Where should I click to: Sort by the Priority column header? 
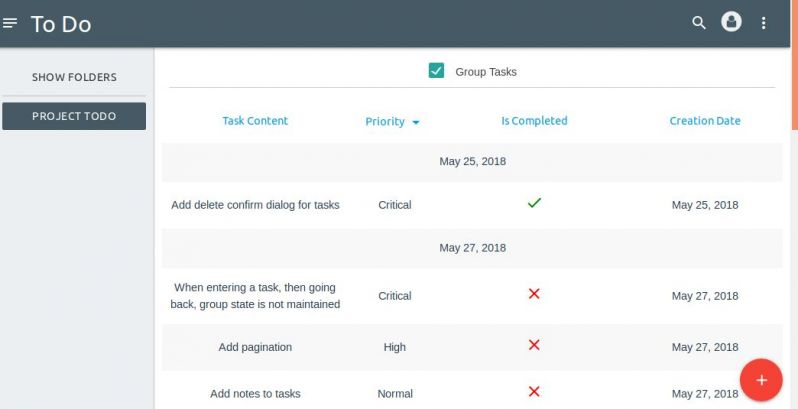click(385, 122)
